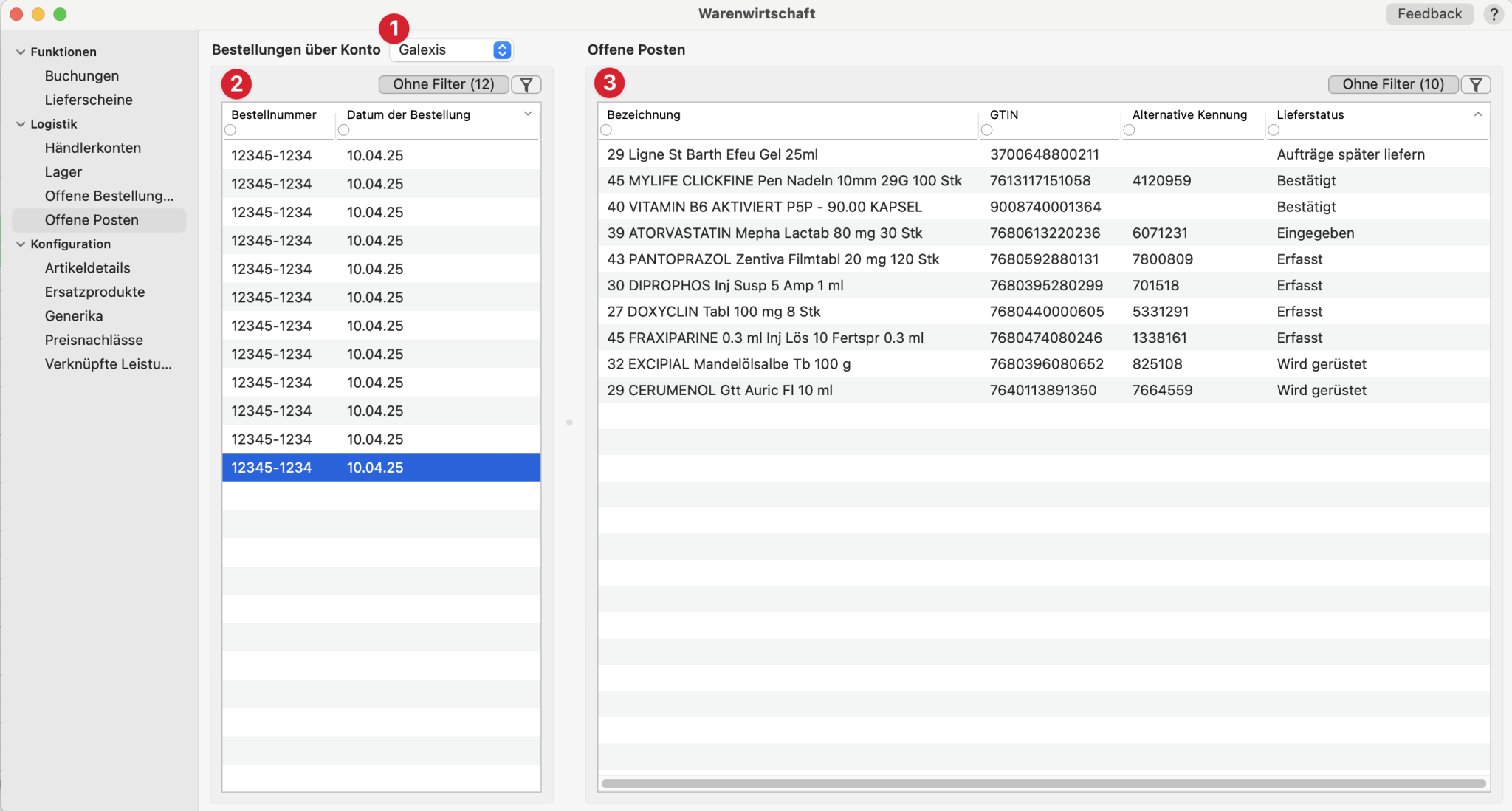Open Offene Bestellung... in the sidebar

click(x=109, y=196)
